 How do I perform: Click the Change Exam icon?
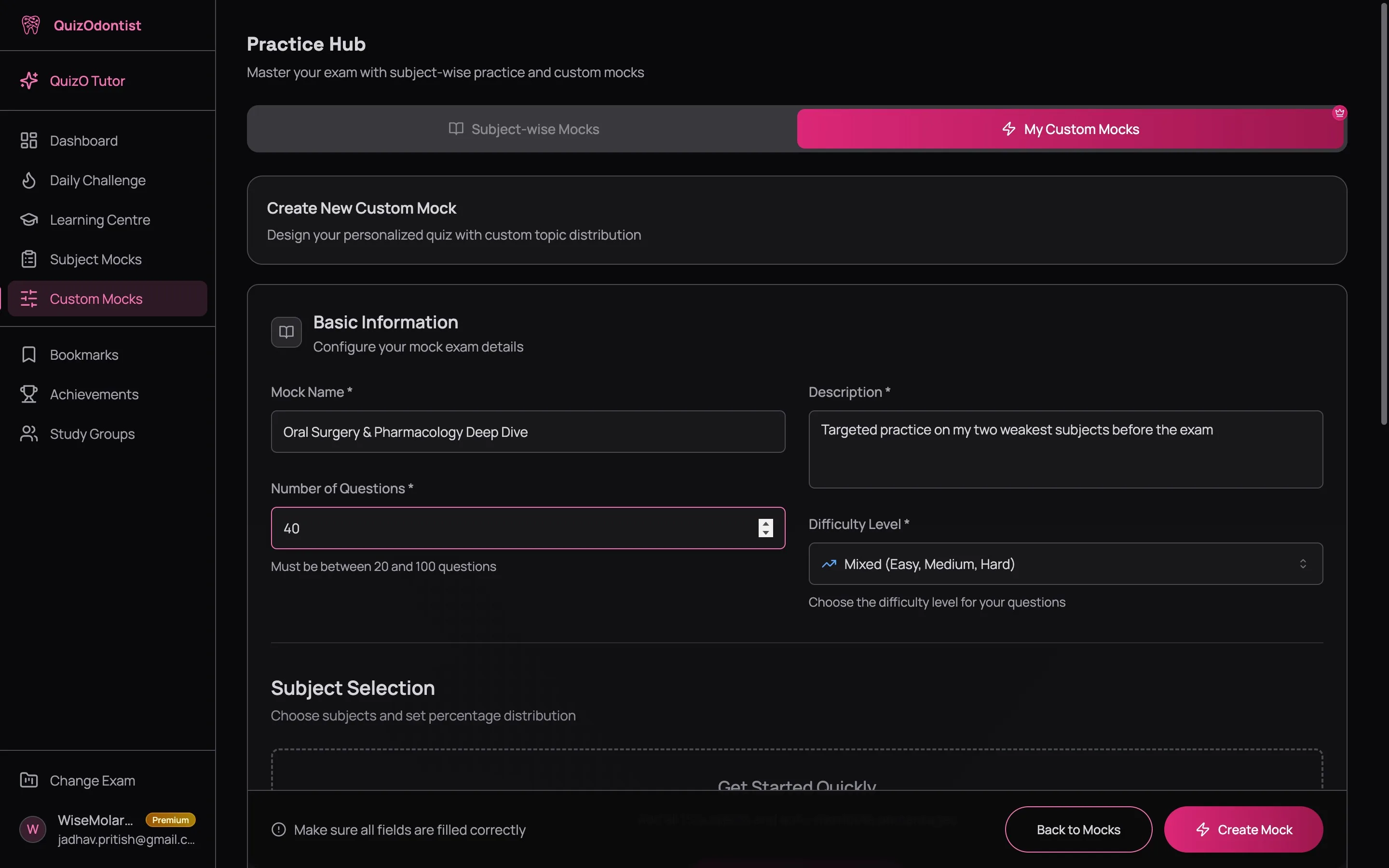pos(30,780)
